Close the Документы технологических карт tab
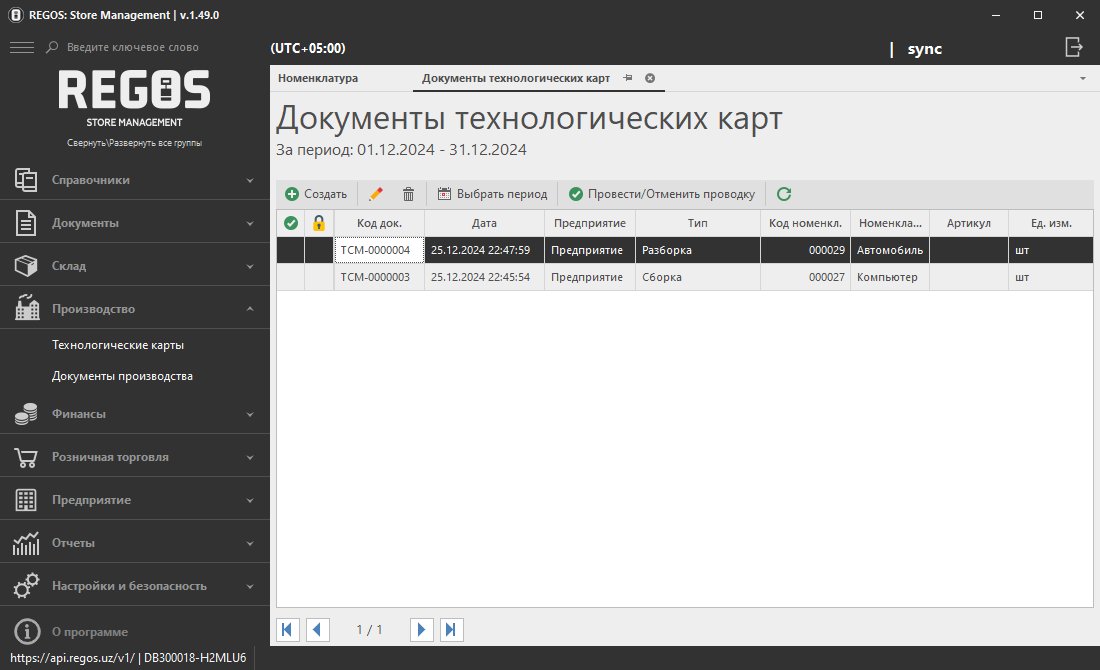Viewport: 1100px width, 670px height. point(650,78)
